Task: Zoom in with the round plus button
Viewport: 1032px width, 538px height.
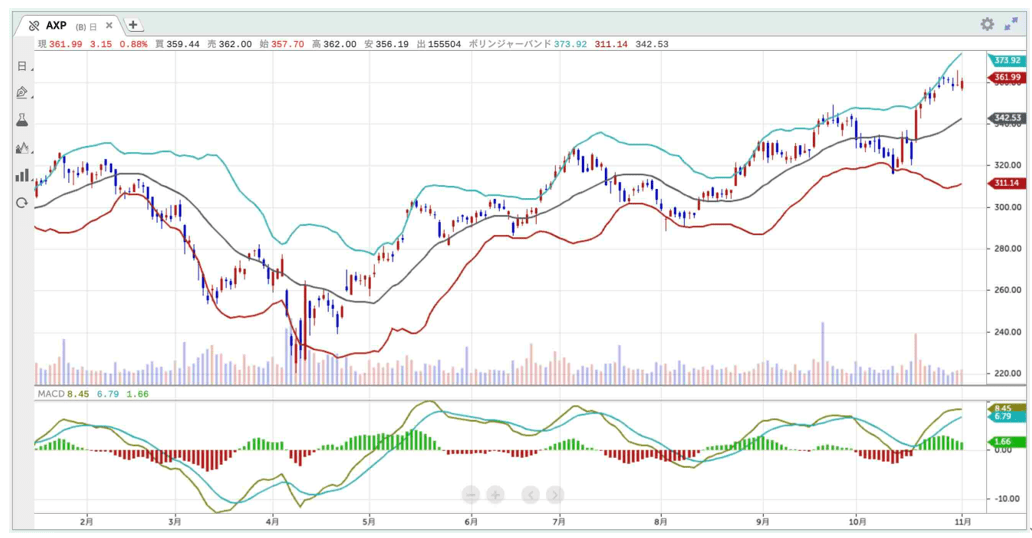Action: click(x=495, y=495)
